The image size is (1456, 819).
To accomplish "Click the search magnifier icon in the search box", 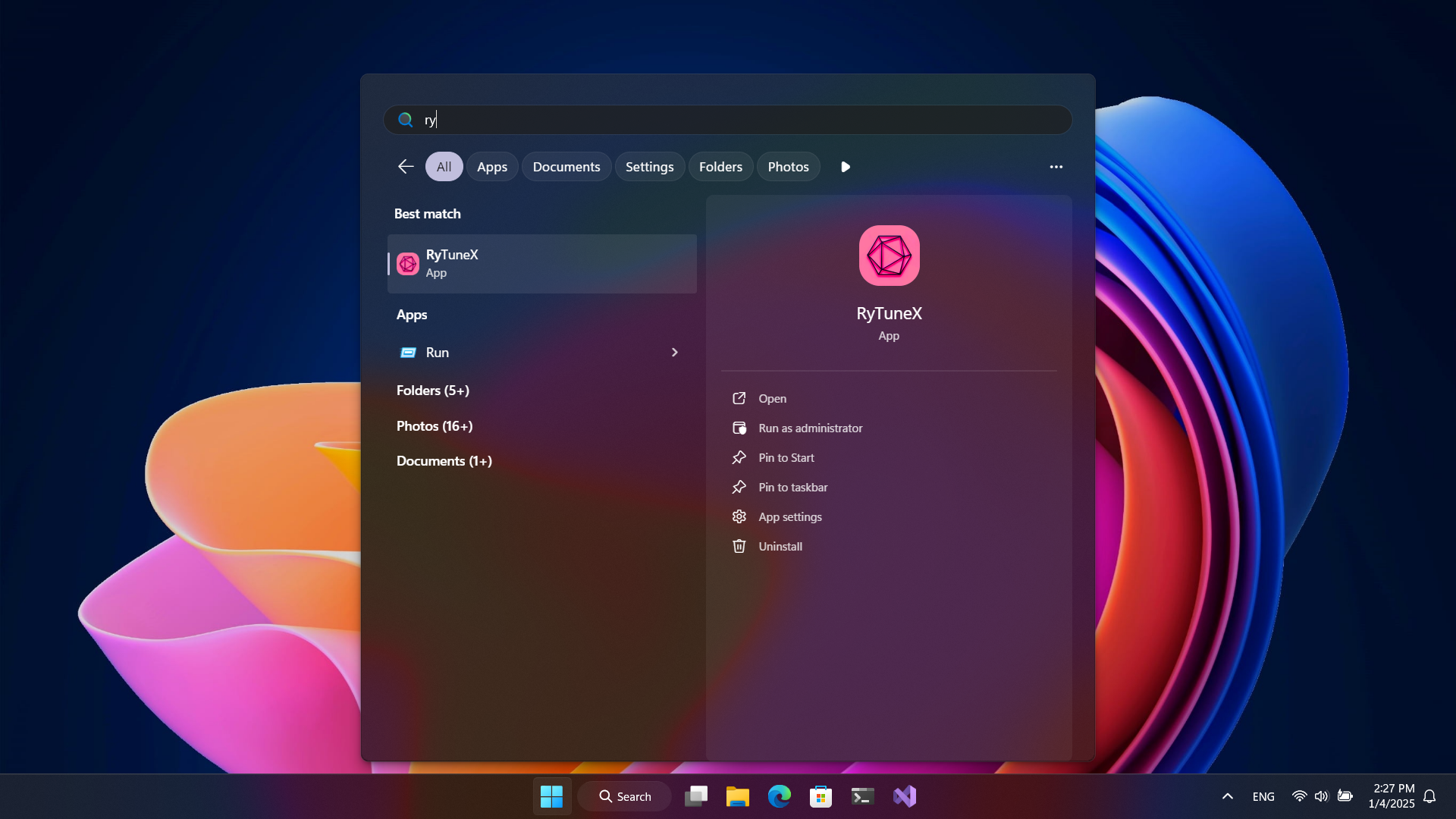I will pyautogui.click(x=406, y=120).
